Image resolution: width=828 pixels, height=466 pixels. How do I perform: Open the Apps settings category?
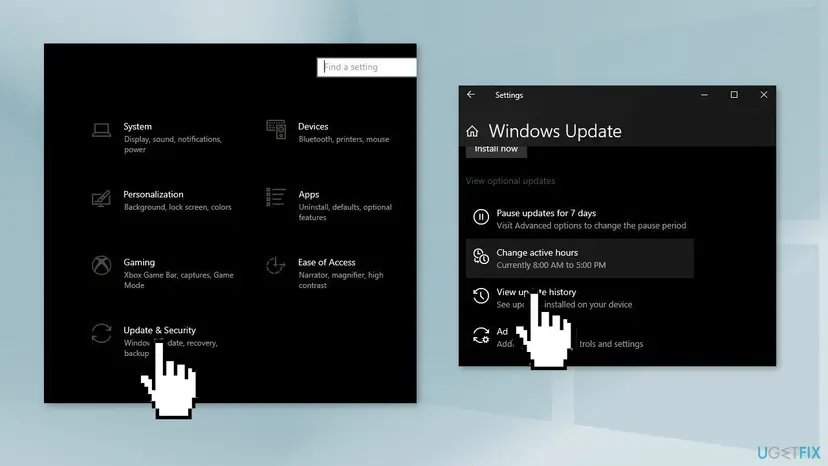(x=329, y=205)
